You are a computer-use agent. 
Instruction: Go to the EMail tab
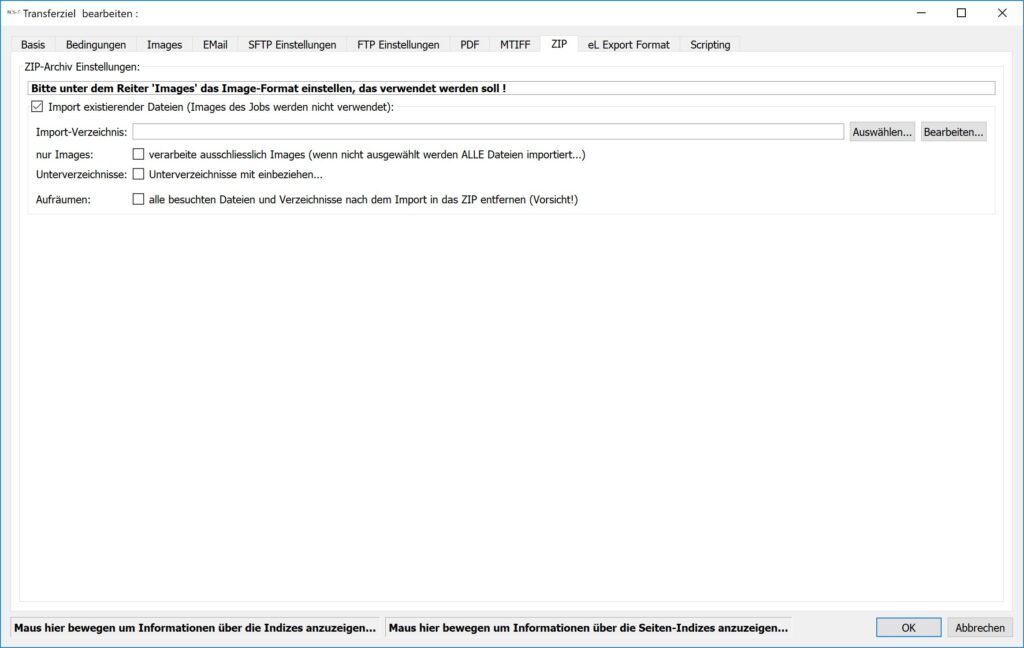[215, 44]
